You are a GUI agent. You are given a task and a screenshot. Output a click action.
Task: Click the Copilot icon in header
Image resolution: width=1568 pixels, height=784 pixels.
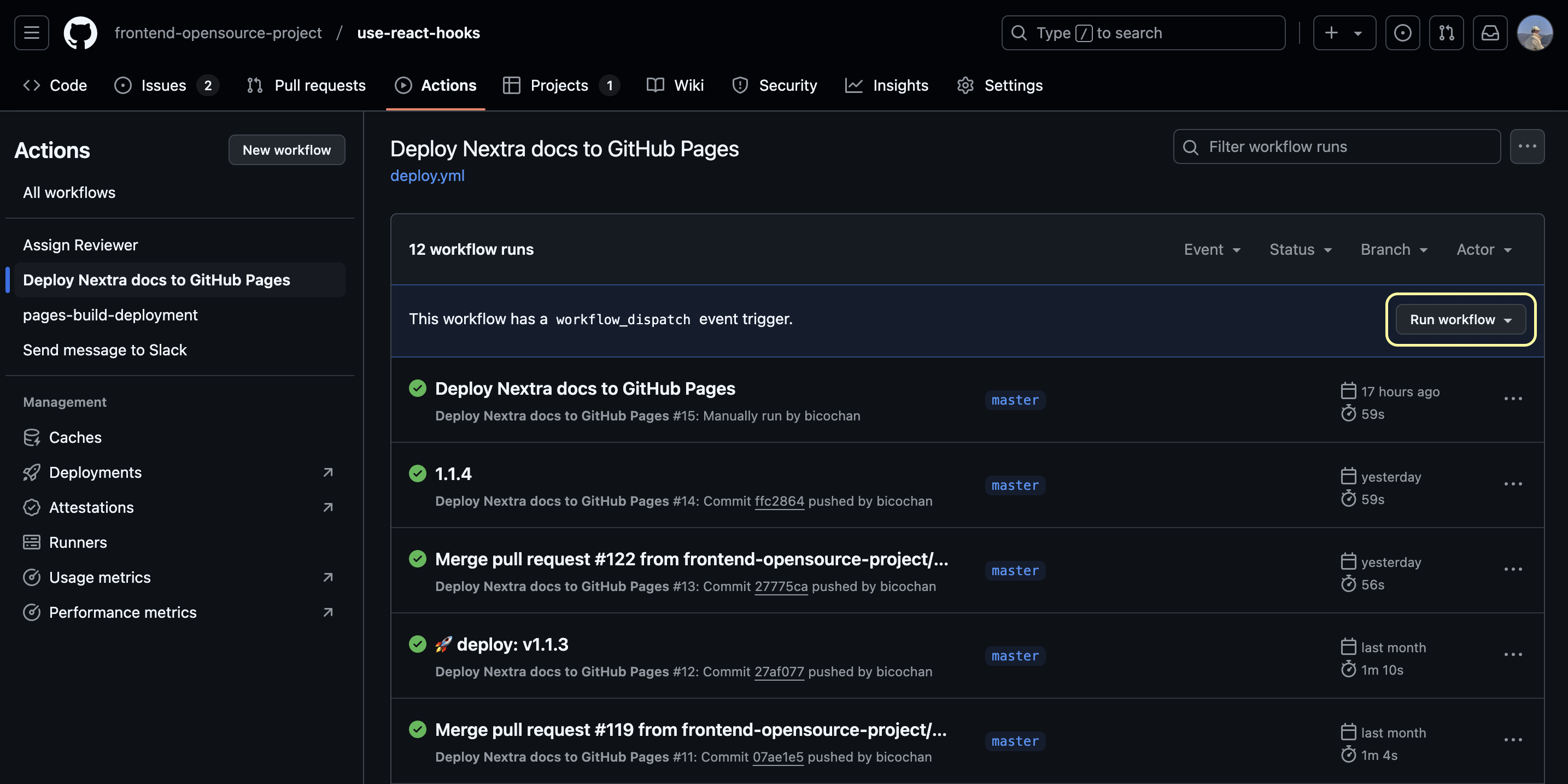[x=1403, y=32]
